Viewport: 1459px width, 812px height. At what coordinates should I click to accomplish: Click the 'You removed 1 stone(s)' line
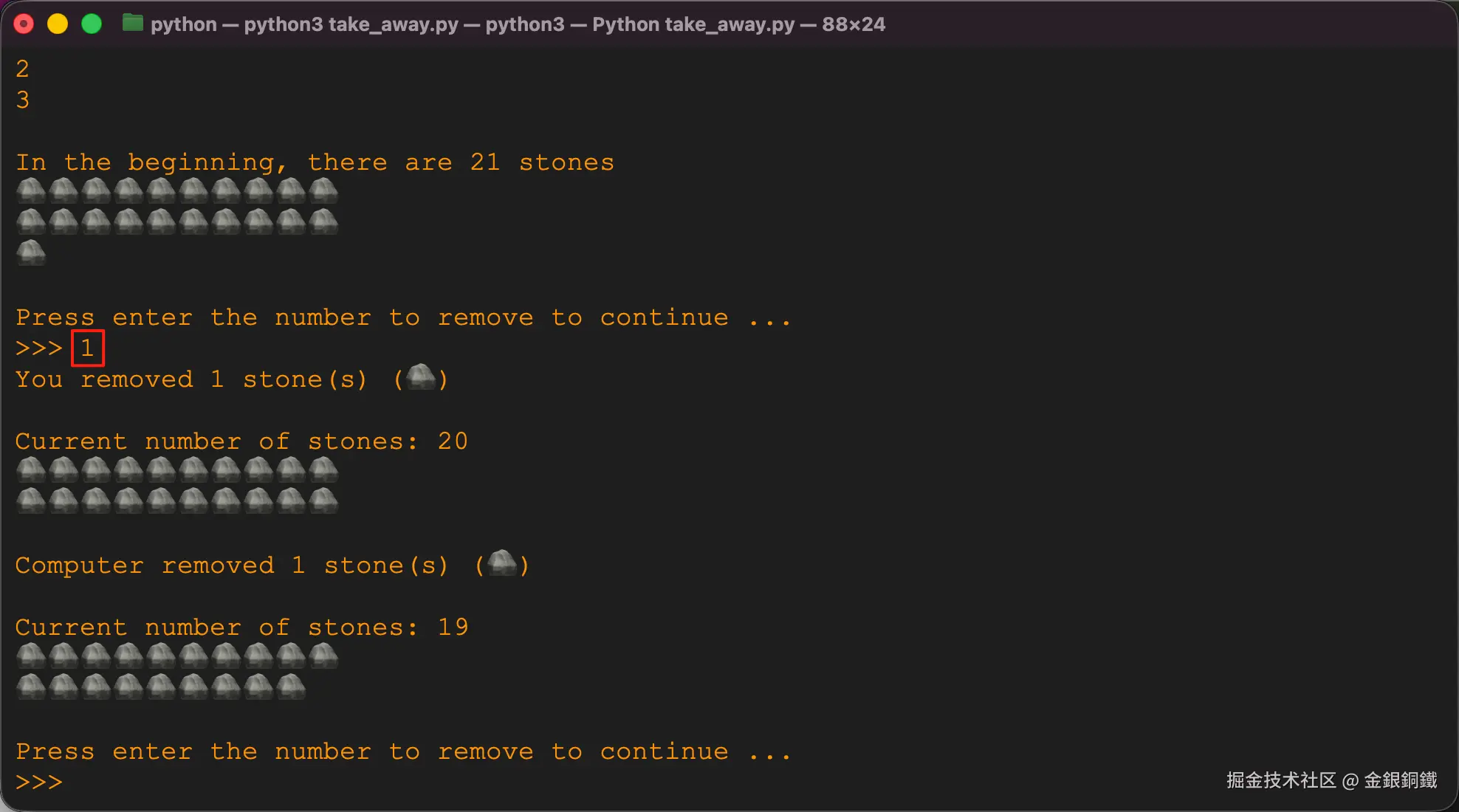(x=232, y=379)
